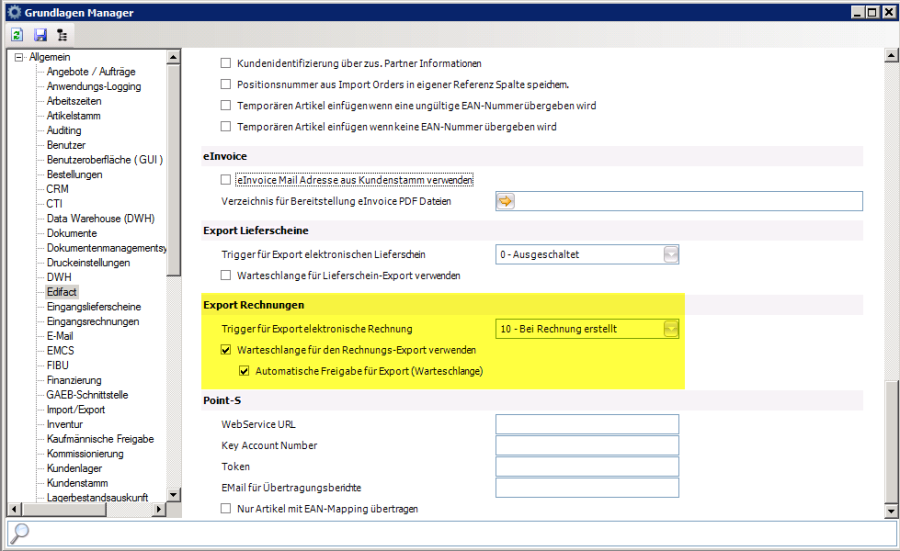Select Kundenstamm in the settings tree
Viewport: 900px width, 551px height.
click(x=77, y=483)
